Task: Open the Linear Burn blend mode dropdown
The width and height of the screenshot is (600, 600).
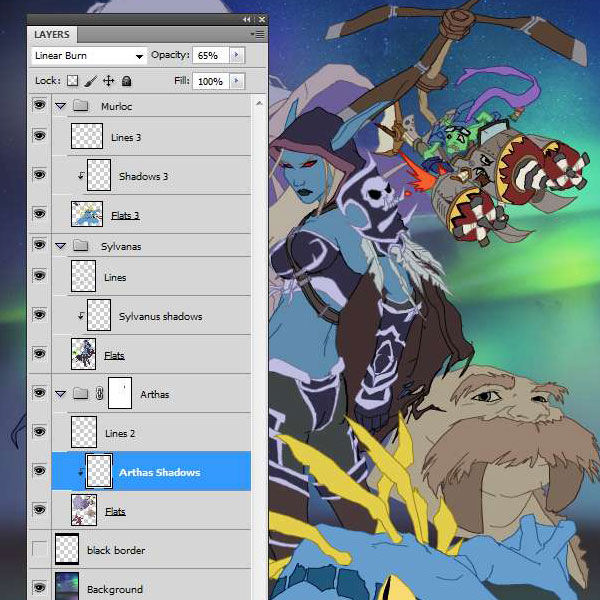Action: coord(89,56)
